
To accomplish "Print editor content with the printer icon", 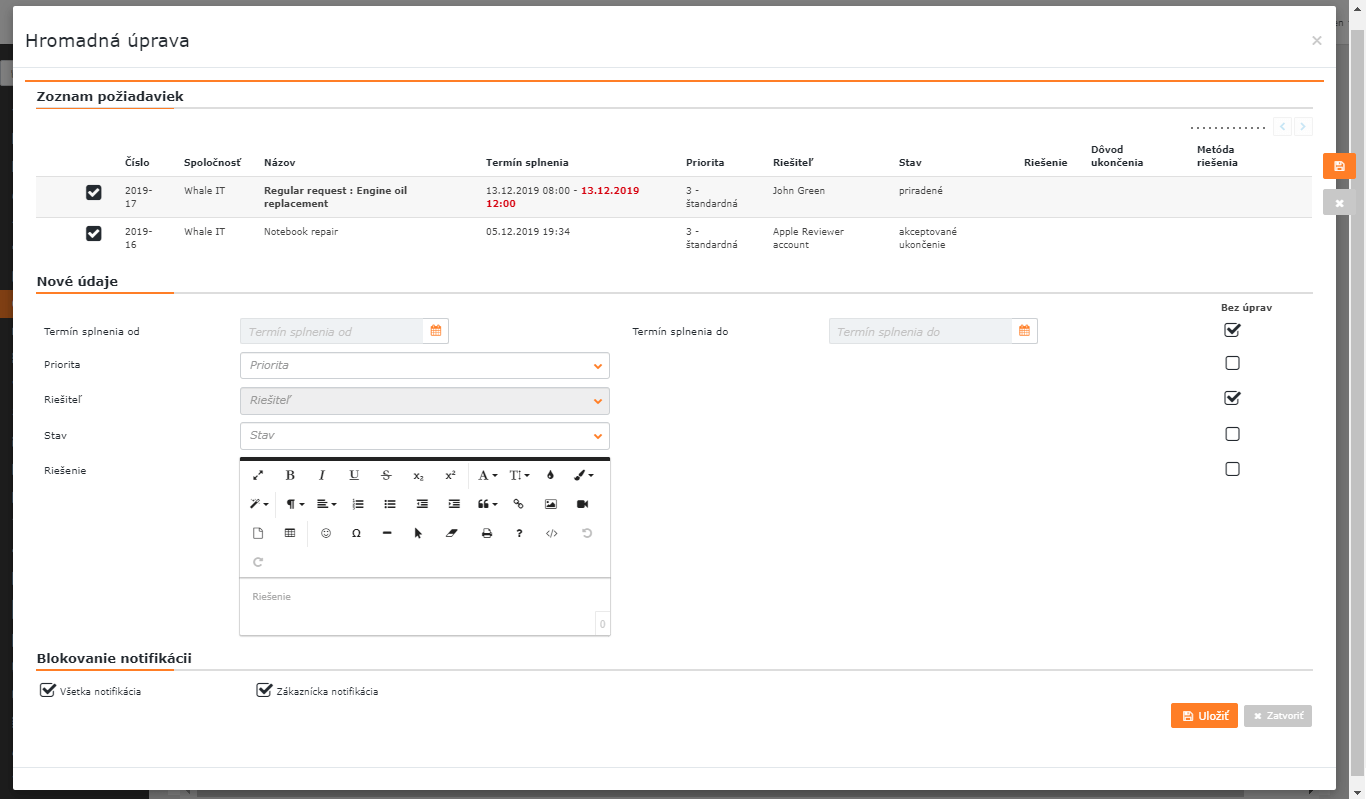I will pyautogui.click(x=487, y=534).
